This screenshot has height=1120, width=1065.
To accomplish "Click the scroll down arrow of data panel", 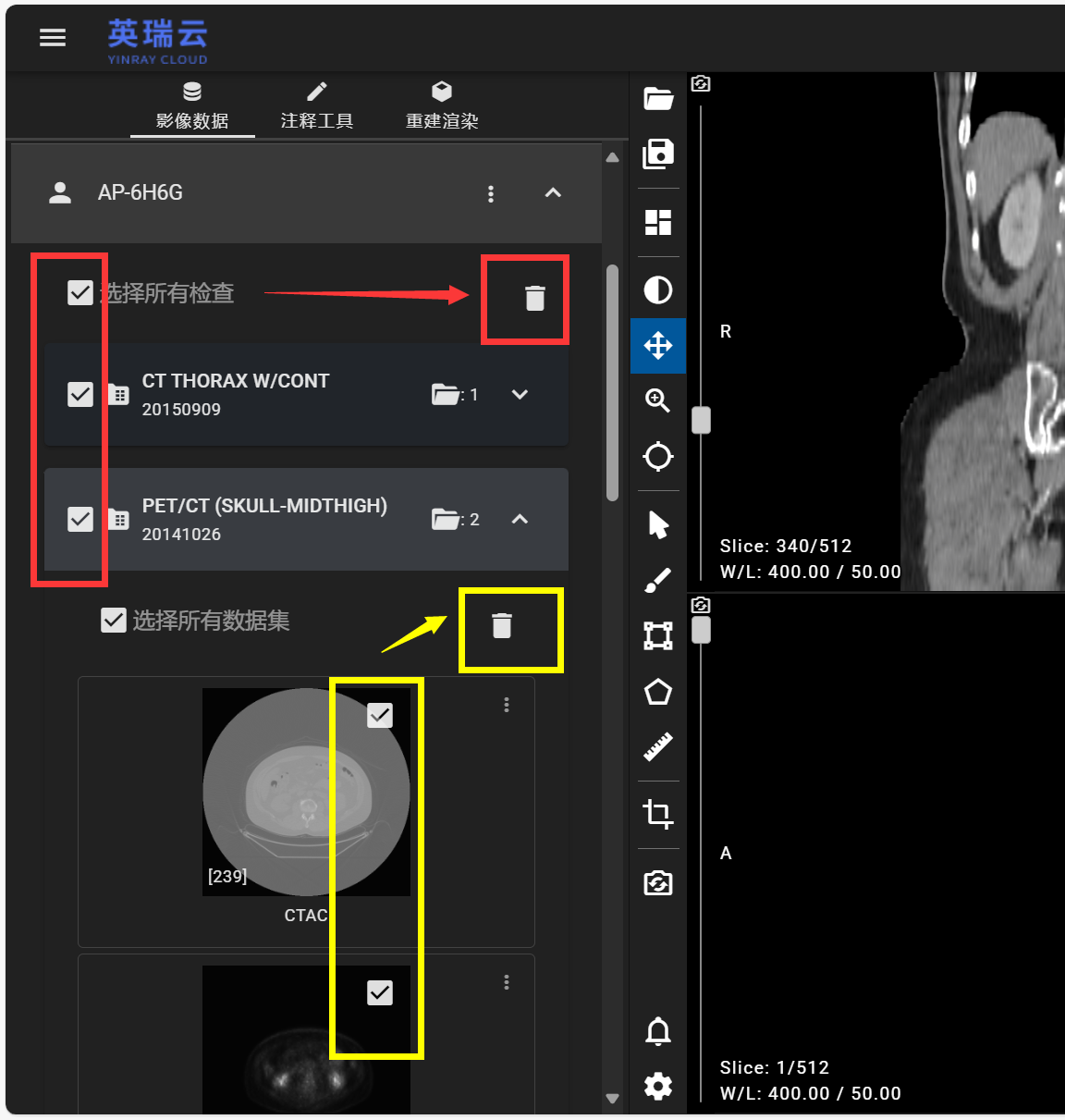I will coord(612,1099).
